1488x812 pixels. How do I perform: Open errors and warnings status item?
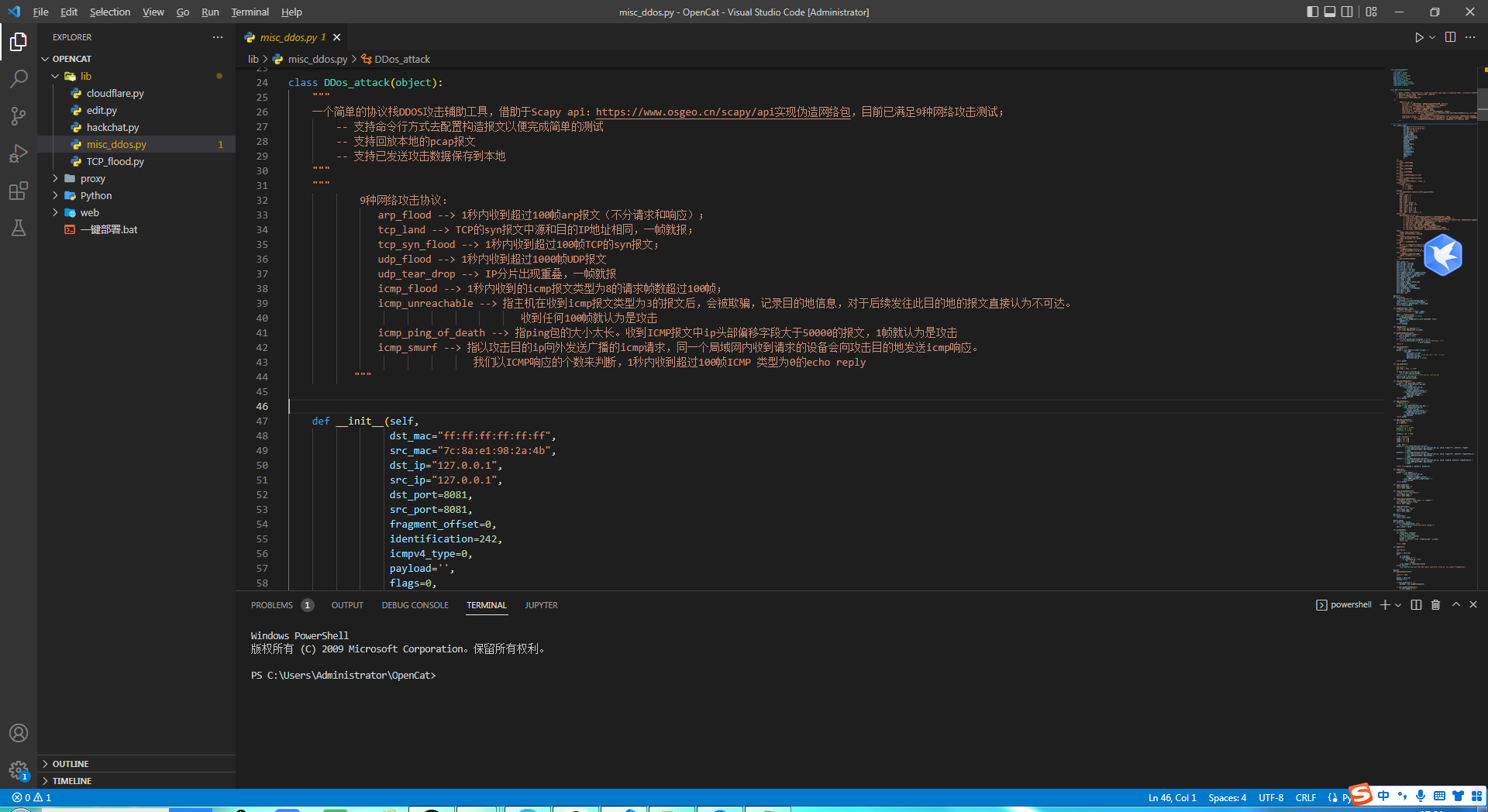tap(32, 797)
